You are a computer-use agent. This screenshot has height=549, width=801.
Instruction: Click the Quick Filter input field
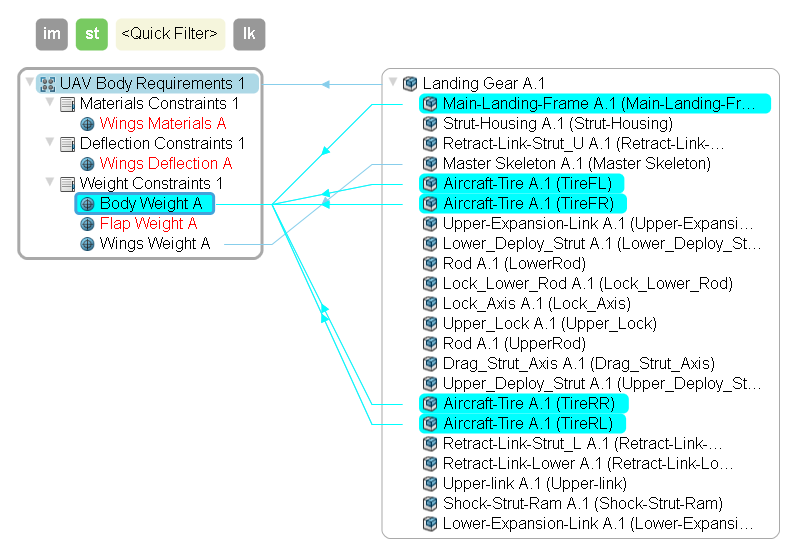[x=169, y=34]
